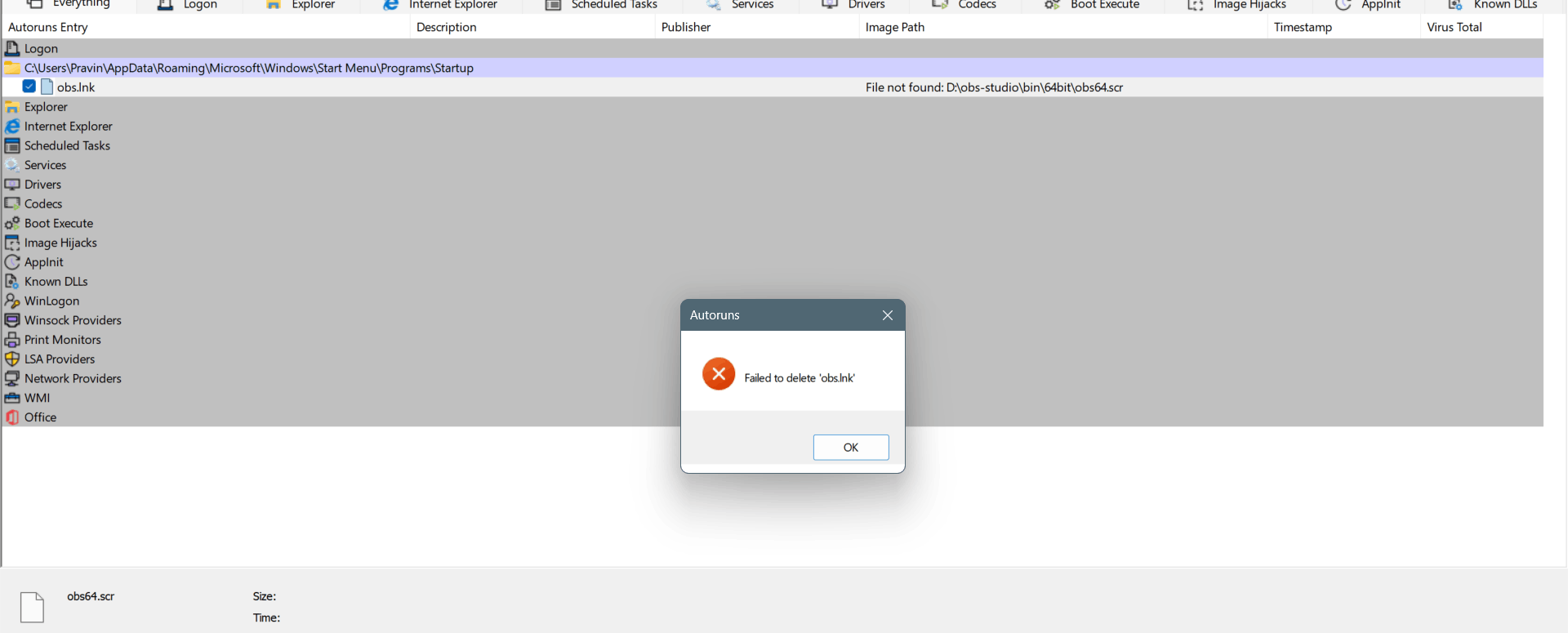Click the Boot Execute category icon in list
The height and width of the screenshot is (633, 1568).
pyautogui.click(x=12, y=224)
